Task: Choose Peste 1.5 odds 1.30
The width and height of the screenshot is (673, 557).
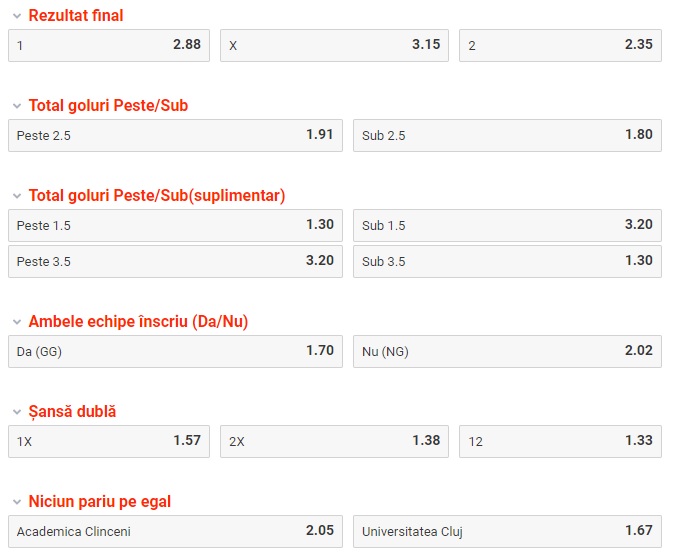Action: [x=175, y=225]
